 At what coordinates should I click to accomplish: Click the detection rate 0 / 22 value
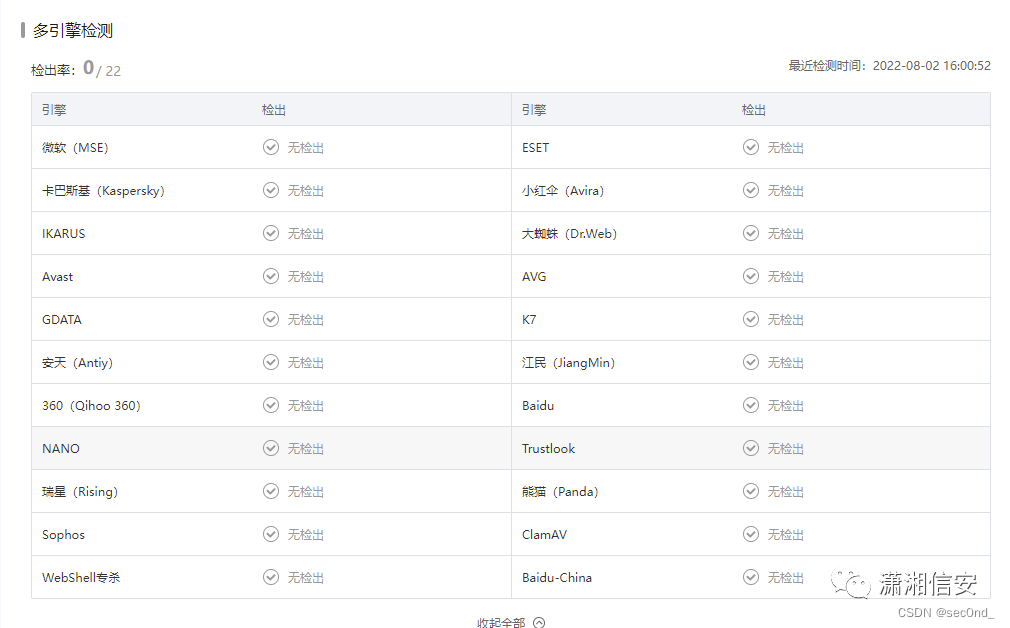[x=102, y=68]
